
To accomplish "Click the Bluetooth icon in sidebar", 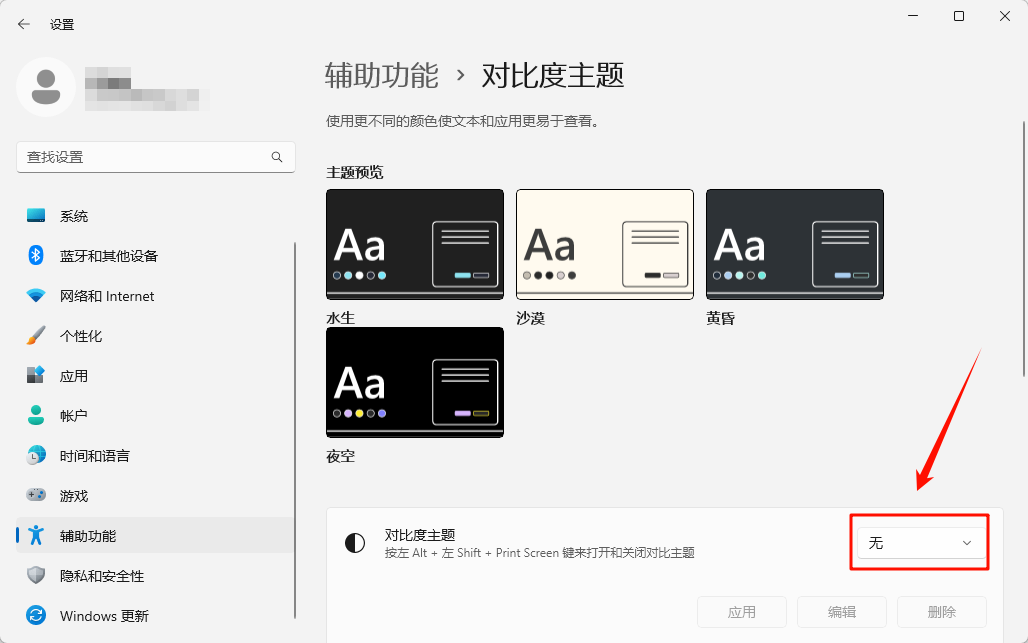I will tap(36, 256).
